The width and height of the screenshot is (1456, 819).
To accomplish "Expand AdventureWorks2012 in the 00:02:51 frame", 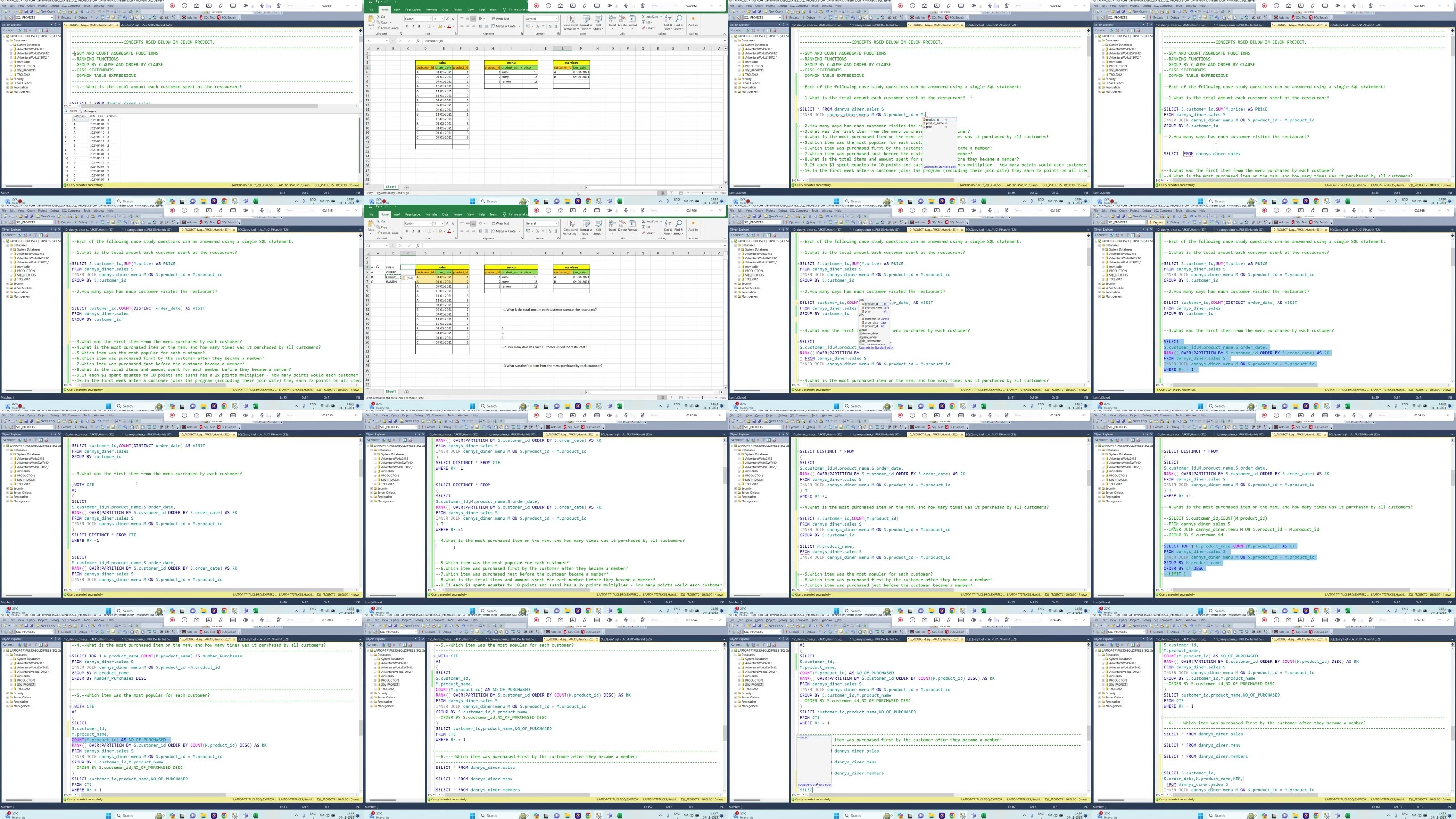I will coord(12,49).
